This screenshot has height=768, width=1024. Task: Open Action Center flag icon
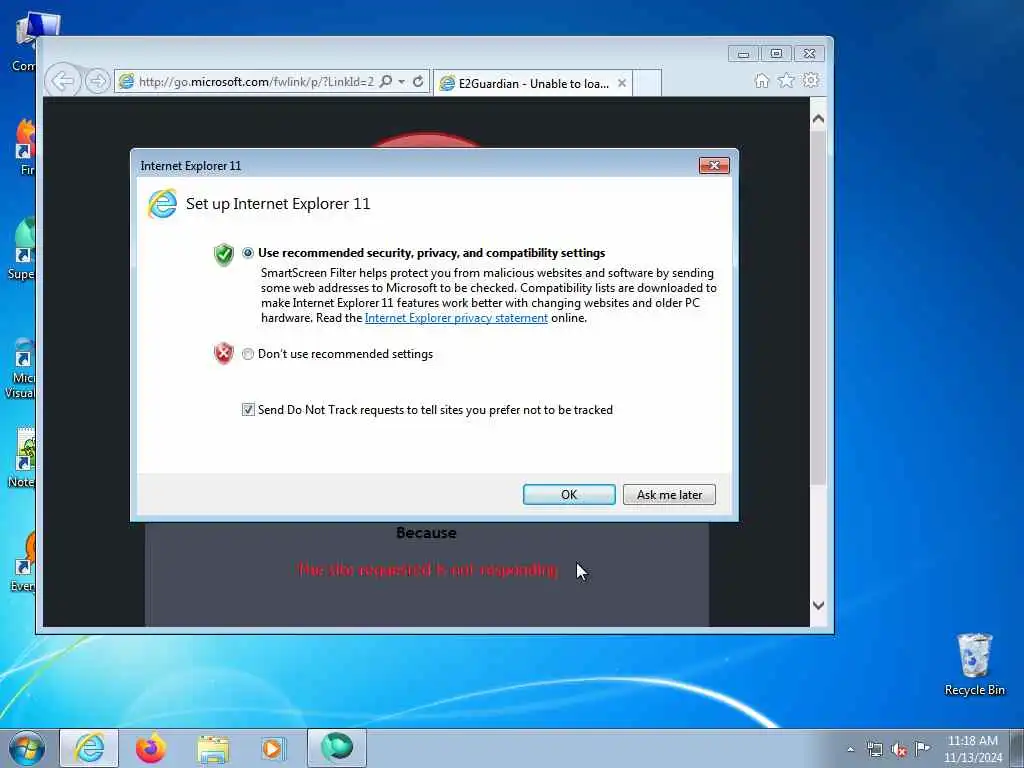click(x=922, y=748)
